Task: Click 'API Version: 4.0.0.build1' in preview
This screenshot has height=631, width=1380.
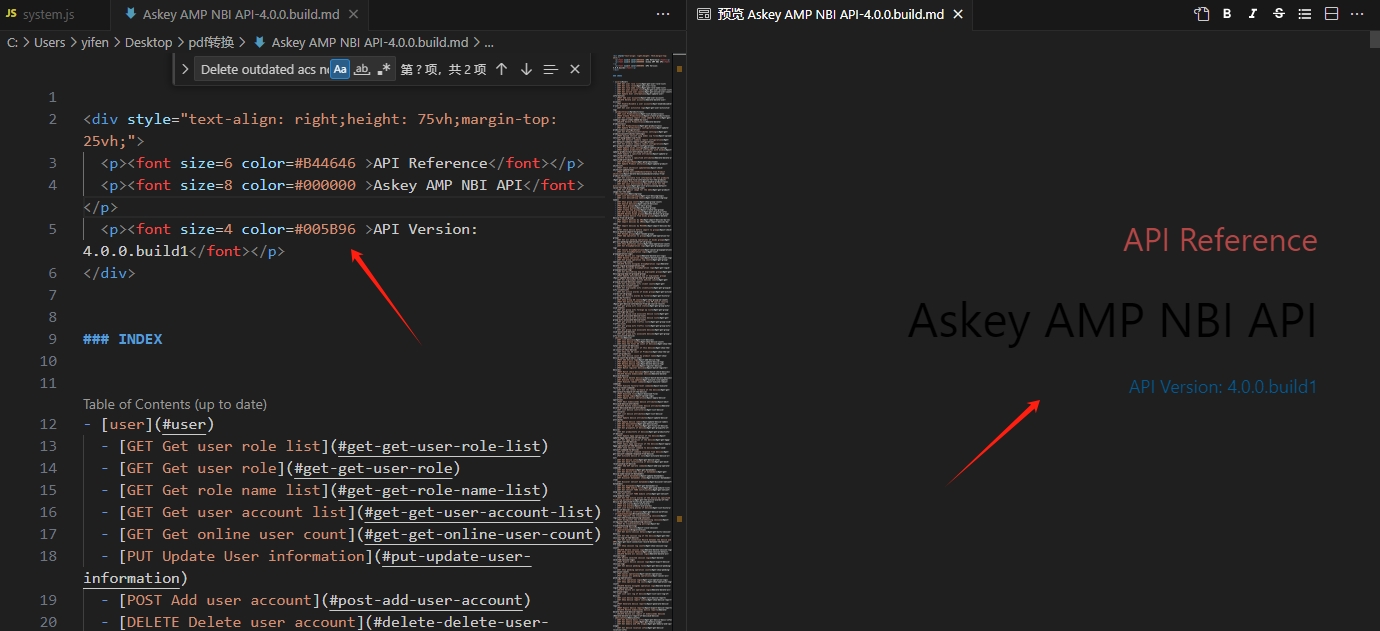Action: coord(1223,387)
